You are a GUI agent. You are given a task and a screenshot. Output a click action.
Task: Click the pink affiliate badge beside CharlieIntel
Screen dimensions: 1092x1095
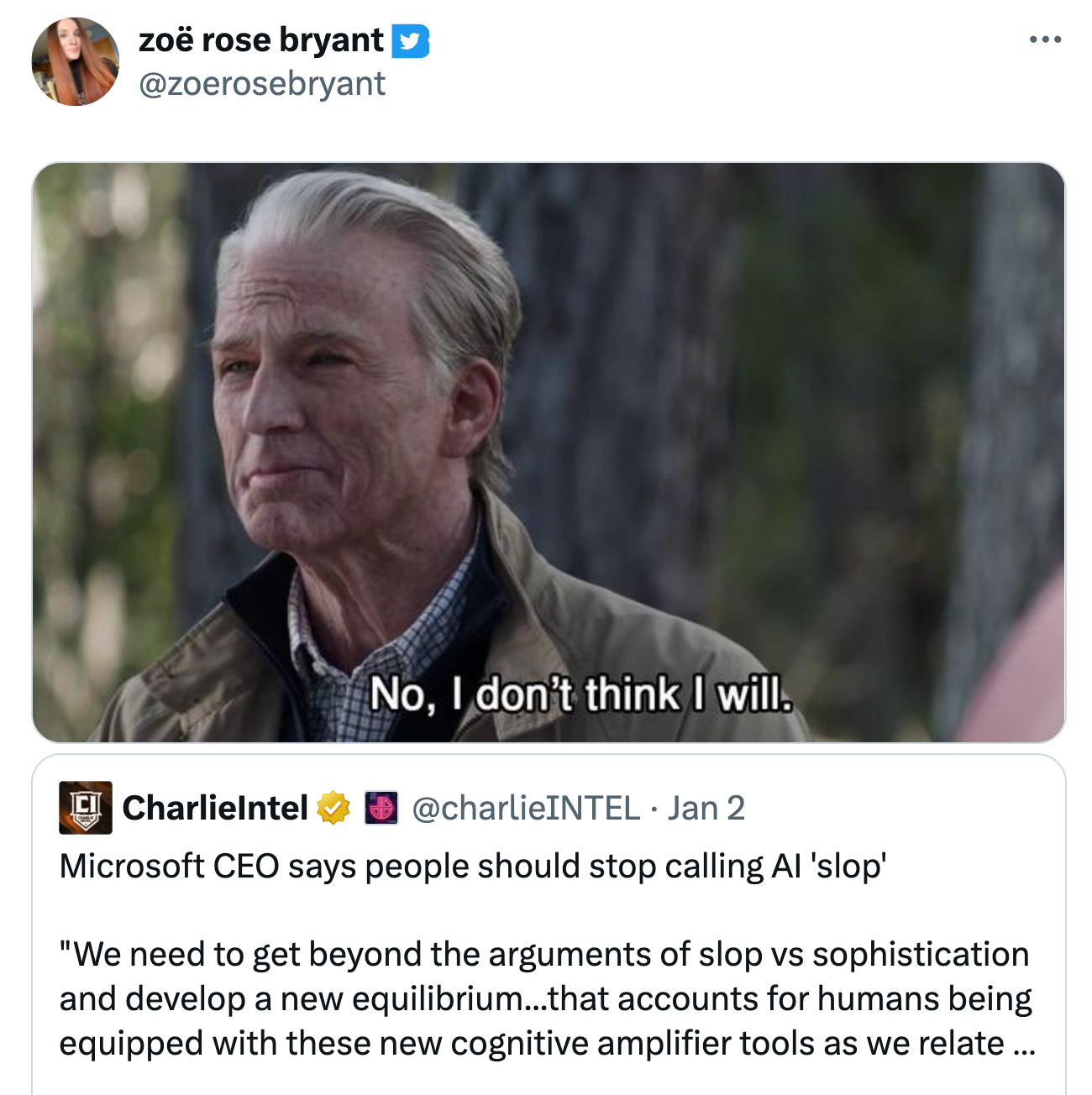(x=381, y=809)
